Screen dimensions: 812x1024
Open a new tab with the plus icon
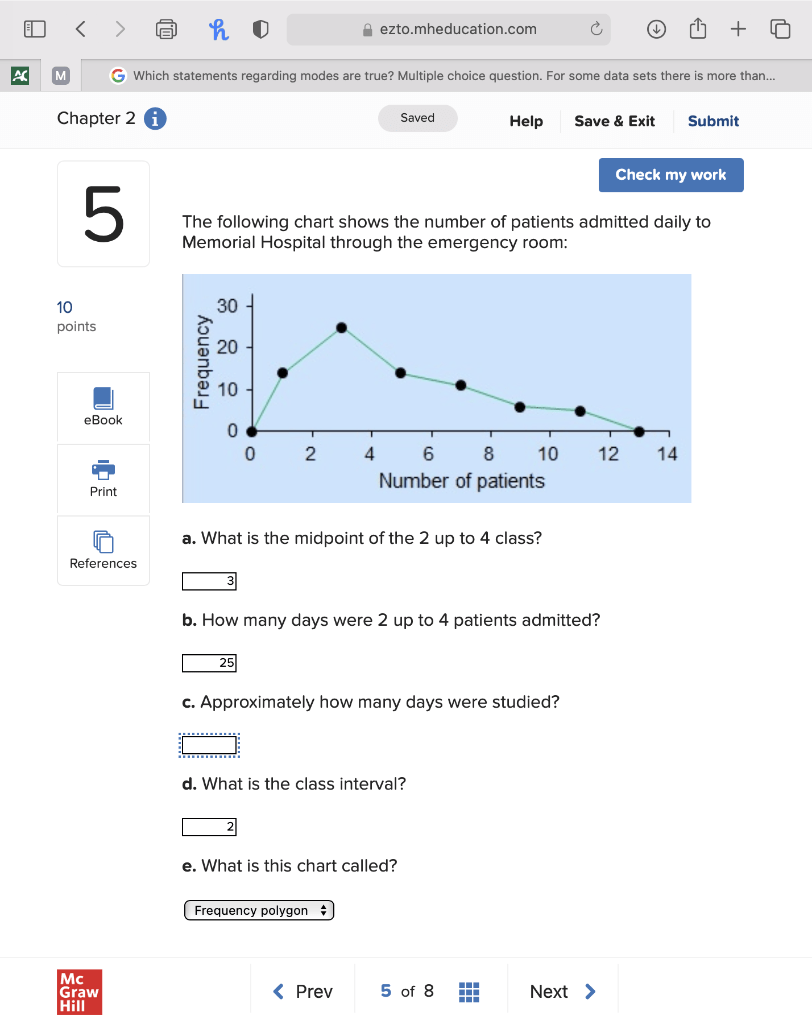738,29
